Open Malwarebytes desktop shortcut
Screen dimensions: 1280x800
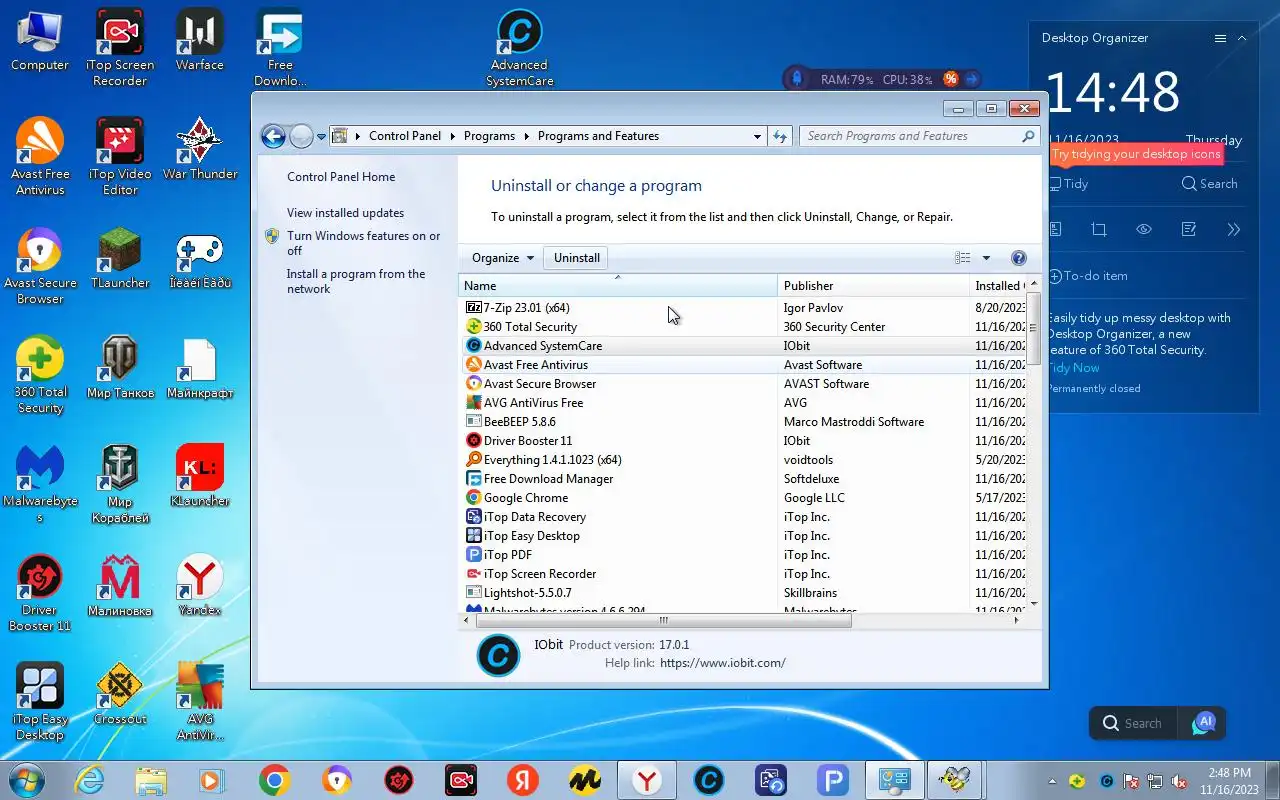coord(40,484)
